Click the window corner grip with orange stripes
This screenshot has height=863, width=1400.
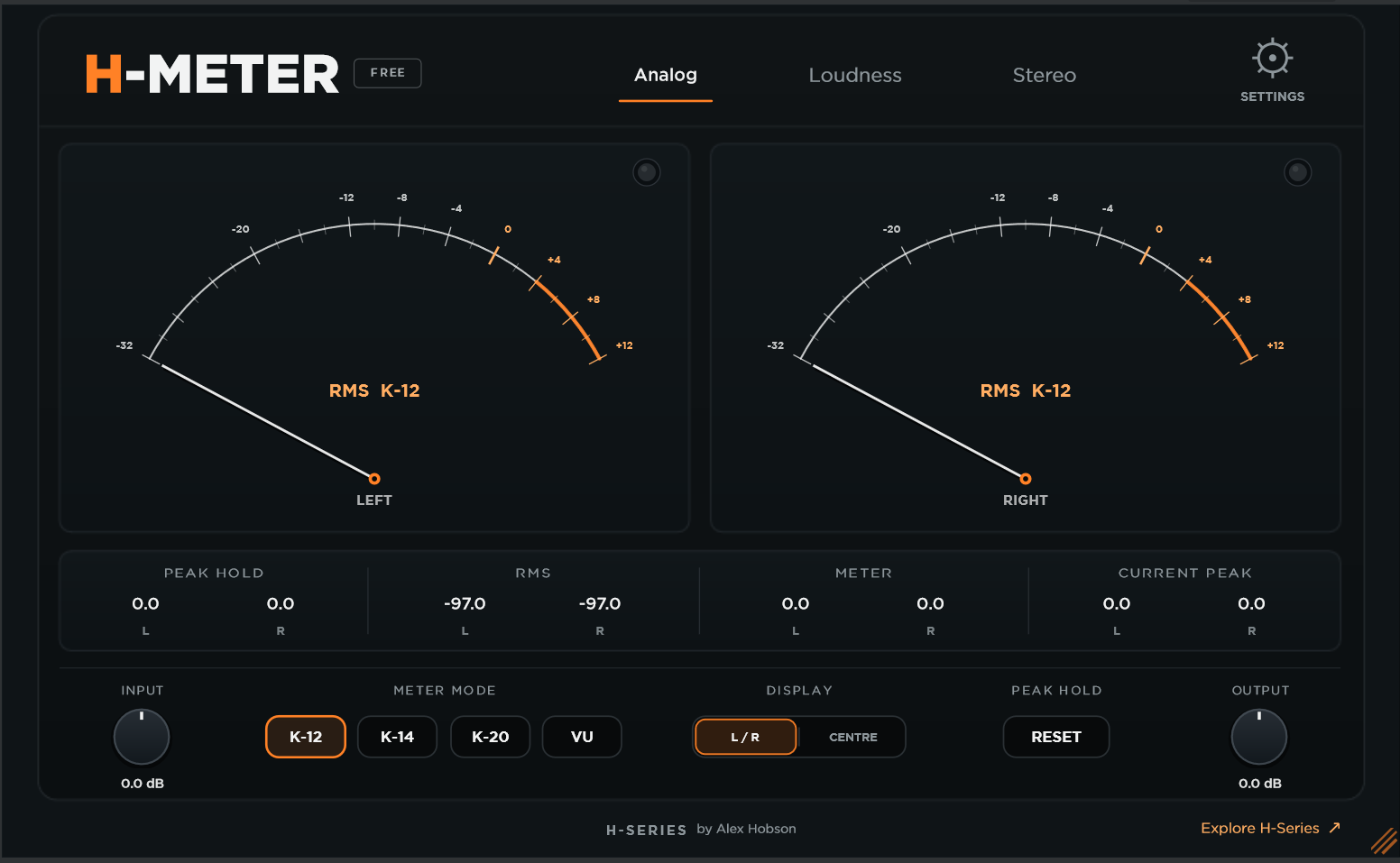click(x=1384, y=840)
